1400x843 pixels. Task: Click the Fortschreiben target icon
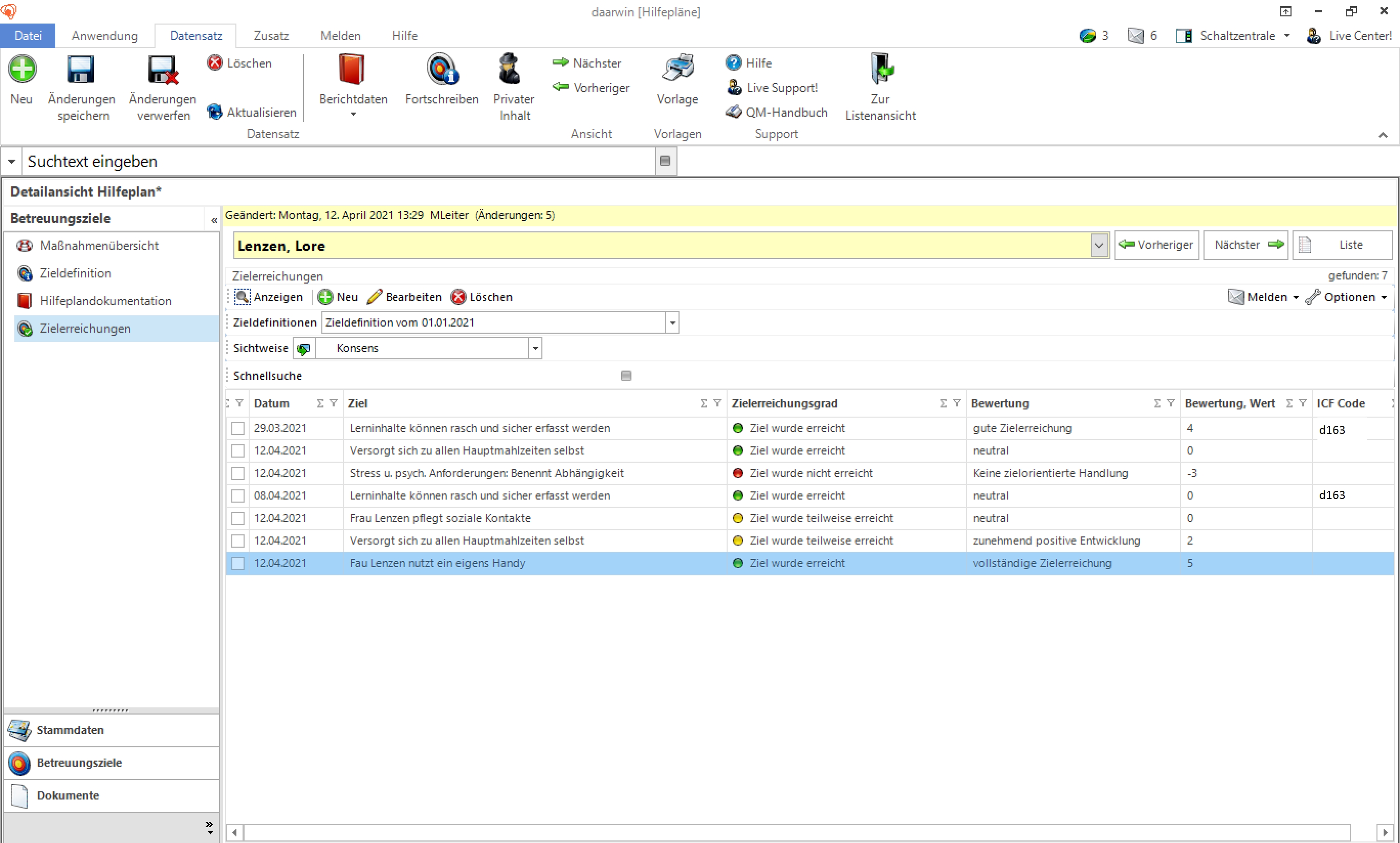(x=442, y=69)
